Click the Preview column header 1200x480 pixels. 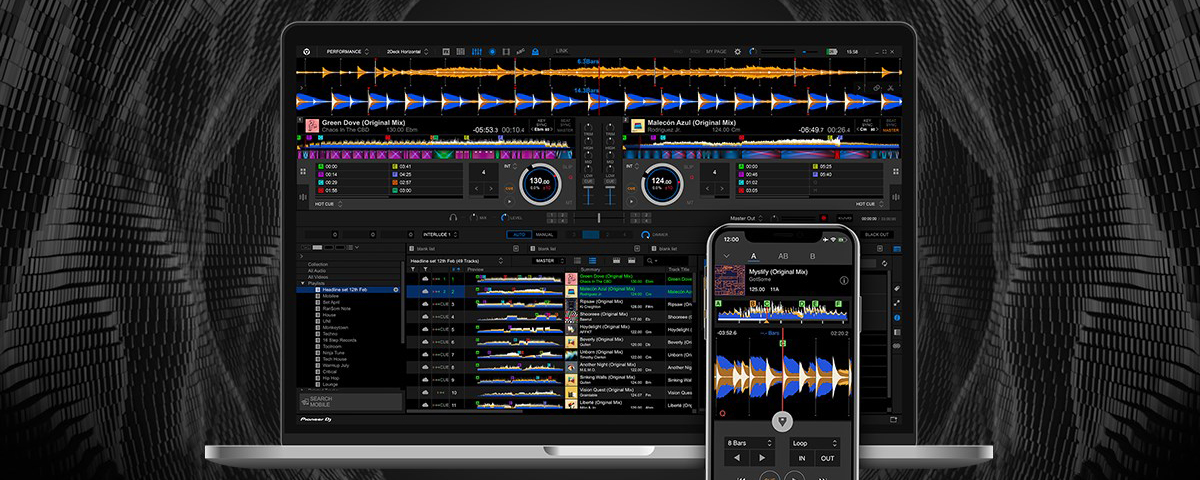pos(476,270)
